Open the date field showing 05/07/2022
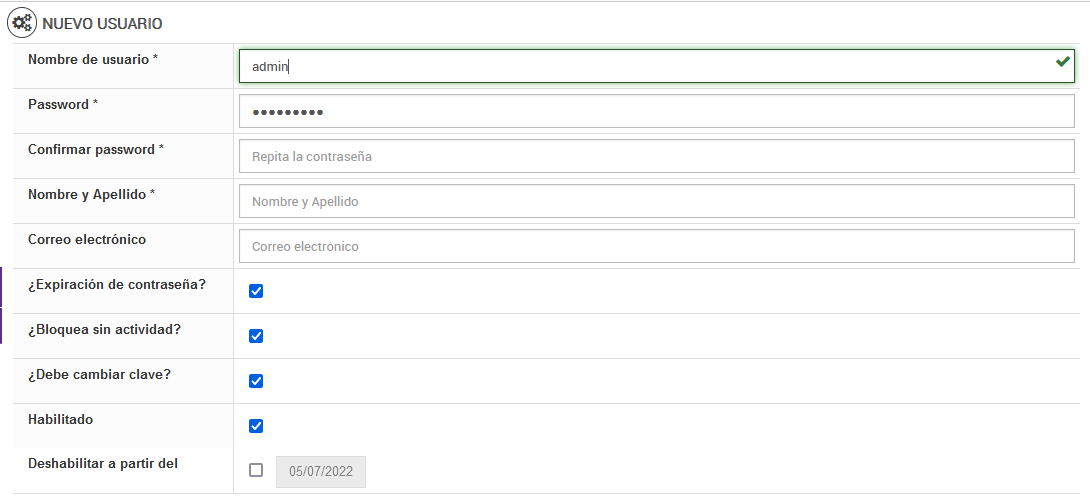The image size is (1090, 496). (321, 471)
